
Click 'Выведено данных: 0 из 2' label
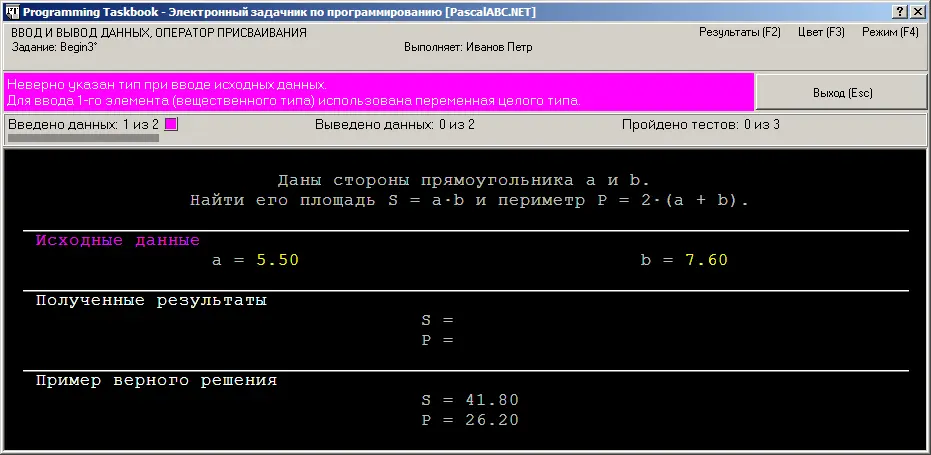(x=395, y=125)
